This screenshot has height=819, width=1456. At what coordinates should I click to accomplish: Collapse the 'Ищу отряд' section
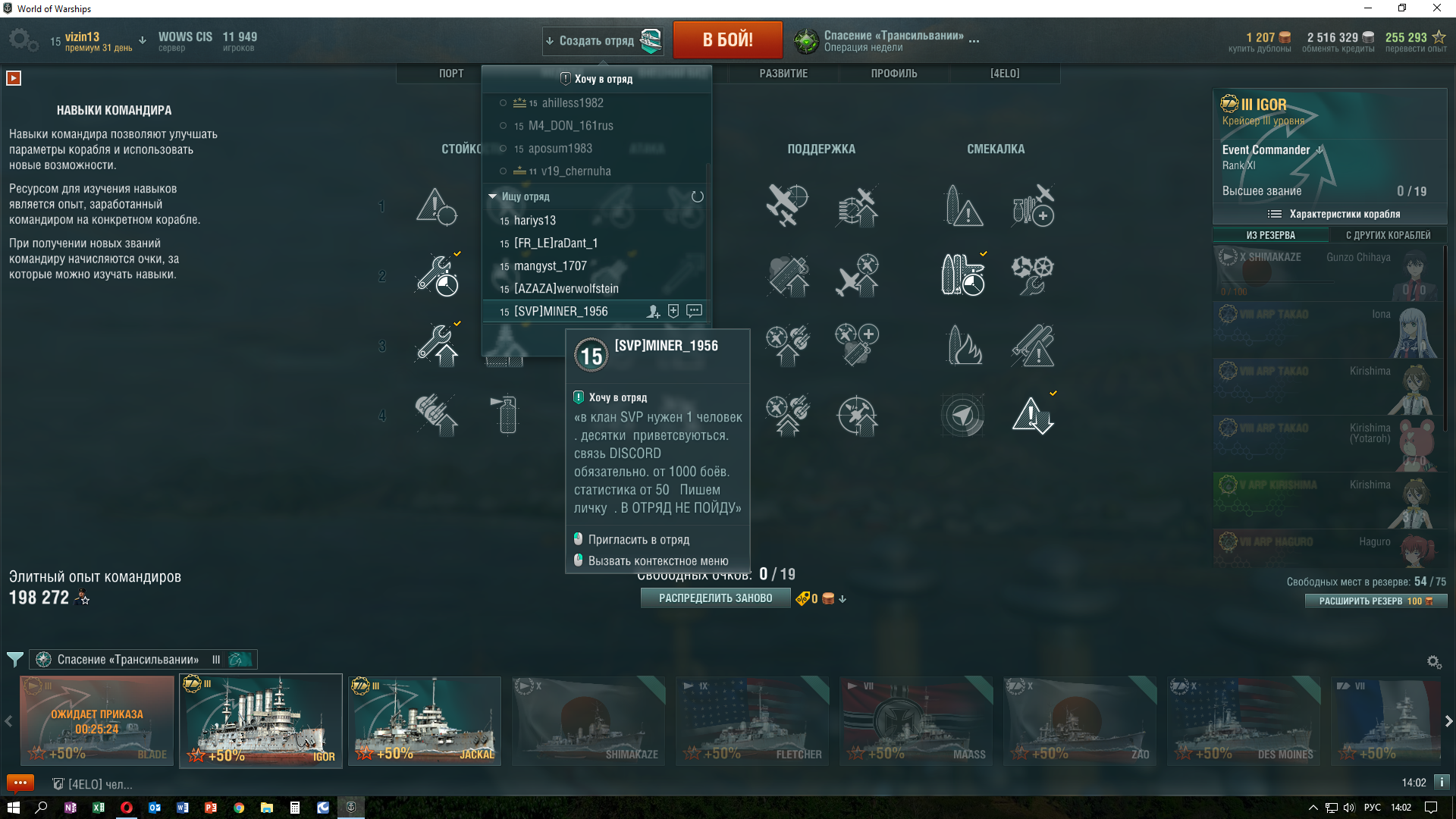(x=493, y=196)
